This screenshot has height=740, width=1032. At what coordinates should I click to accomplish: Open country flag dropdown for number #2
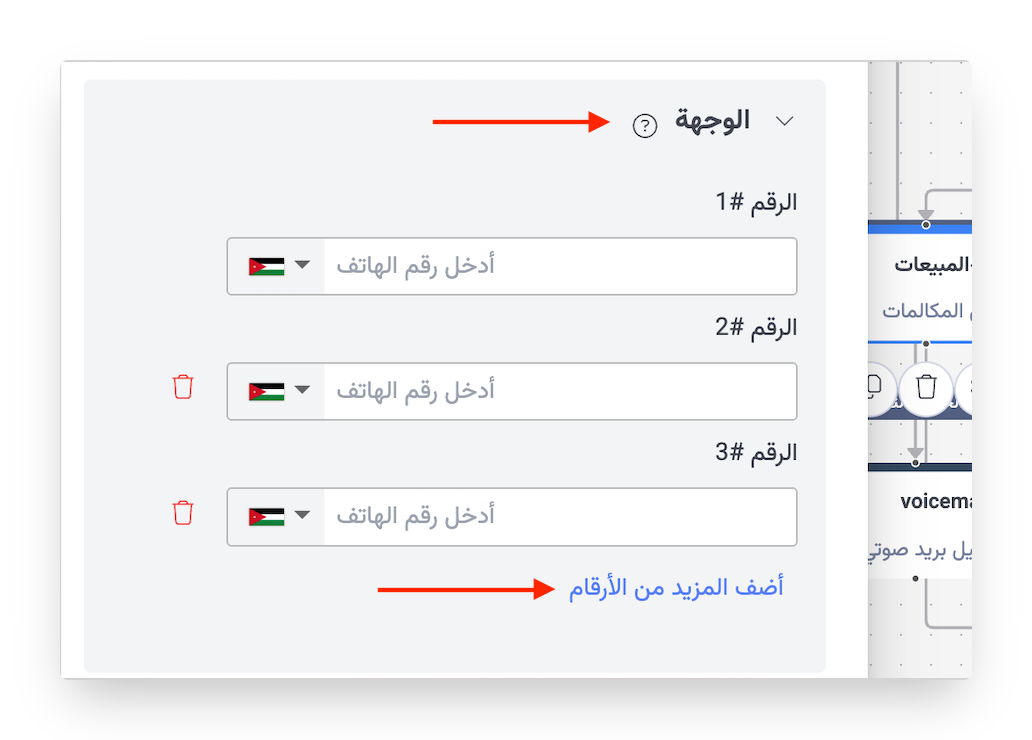point(302,390)
